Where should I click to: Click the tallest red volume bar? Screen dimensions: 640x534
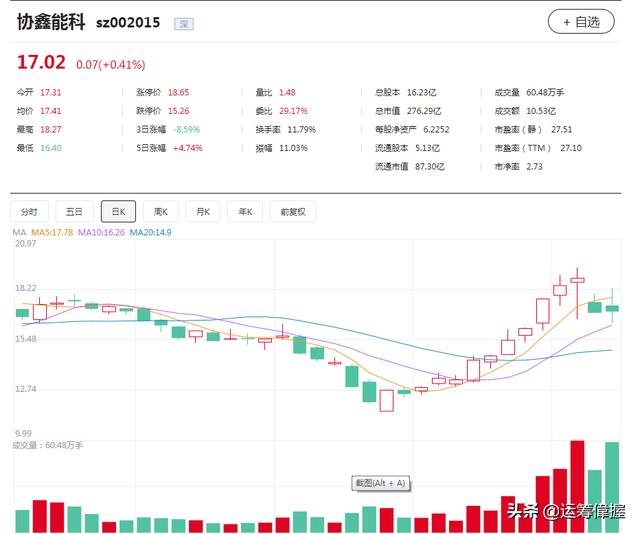(577, 486)
